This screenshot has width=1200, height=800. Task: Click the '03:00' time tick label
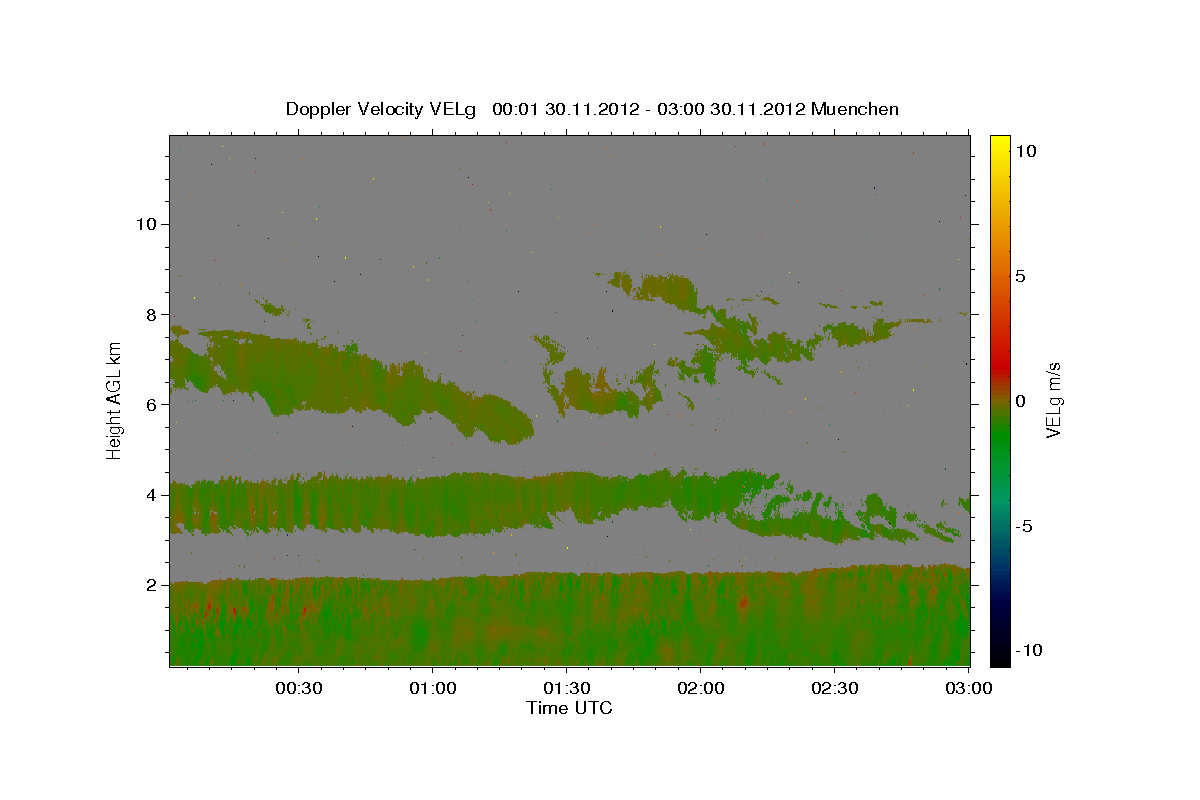pyautogui.click(x=968, y=688)
